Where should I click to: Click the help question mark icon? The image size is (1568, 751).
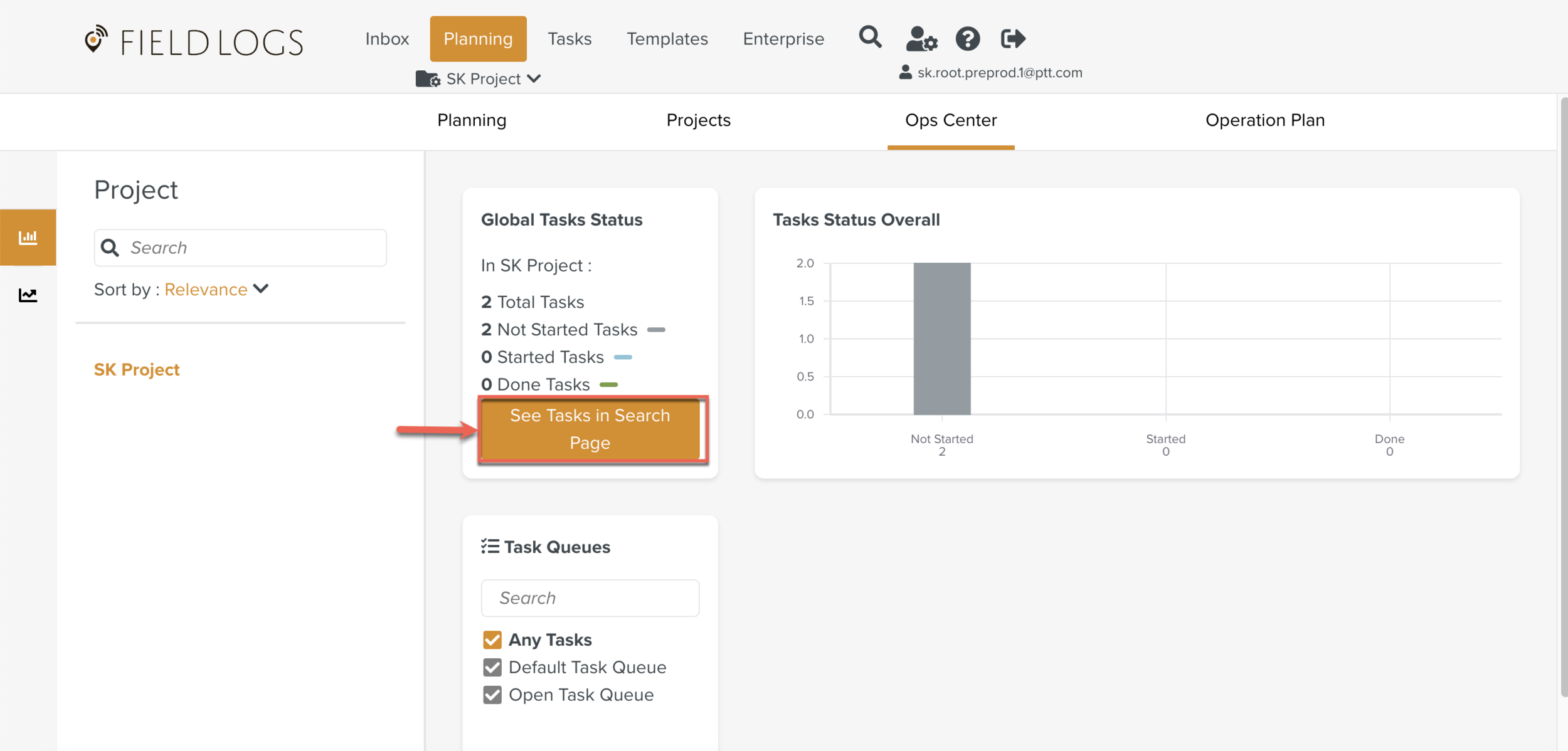[x=967, y=39]
